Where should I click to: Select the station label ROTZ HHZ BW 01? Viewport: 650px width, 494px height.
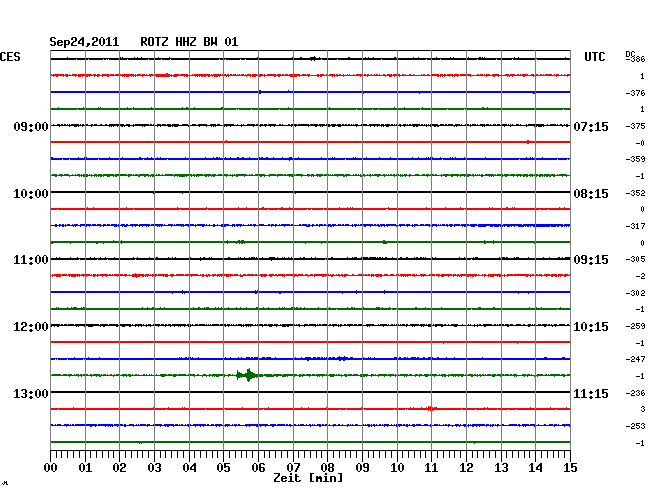click(189, 42)
